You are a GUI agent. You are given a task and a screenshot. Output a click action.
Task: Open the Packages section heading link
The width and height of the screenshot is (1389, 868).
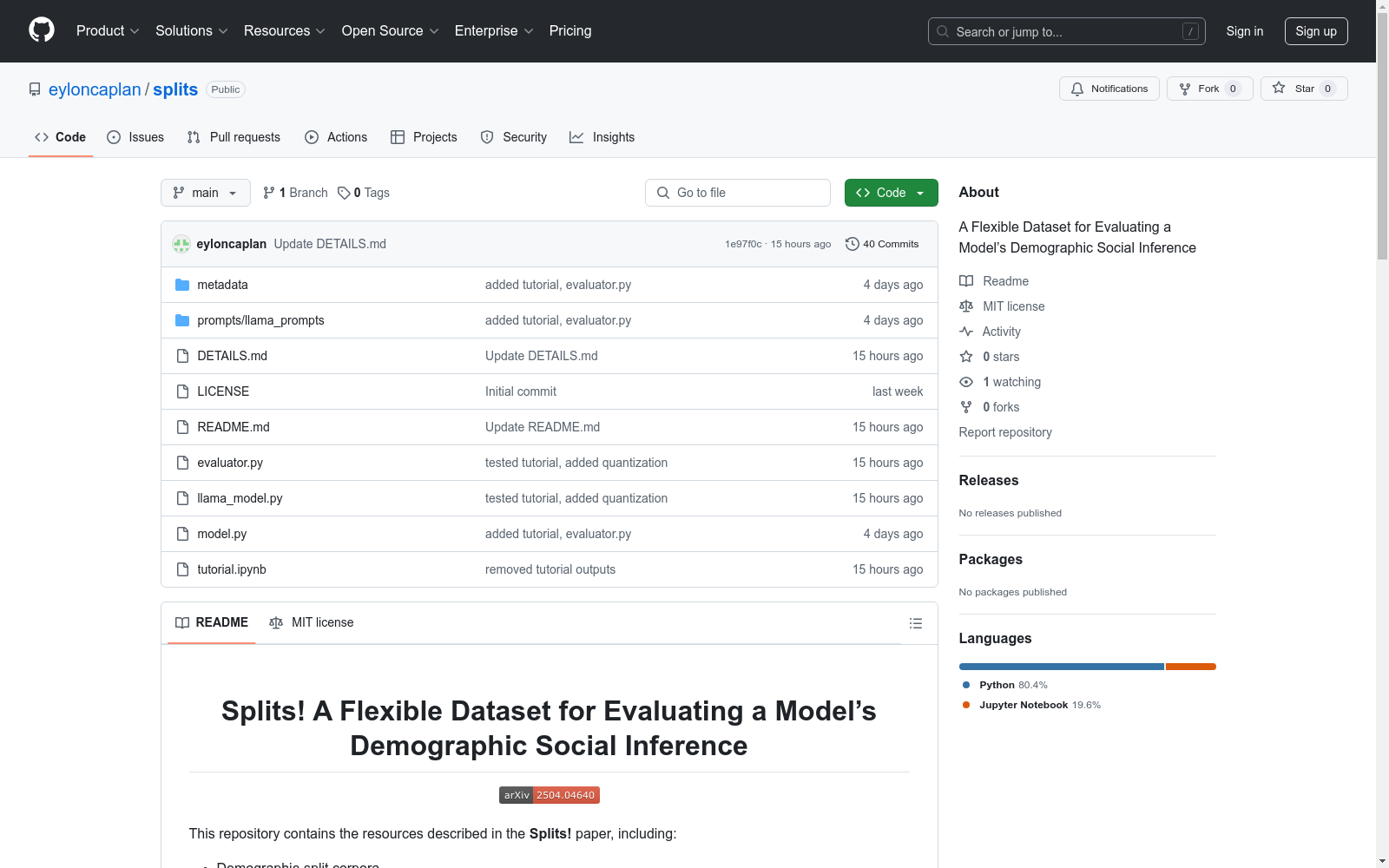(x=991, y=559)
